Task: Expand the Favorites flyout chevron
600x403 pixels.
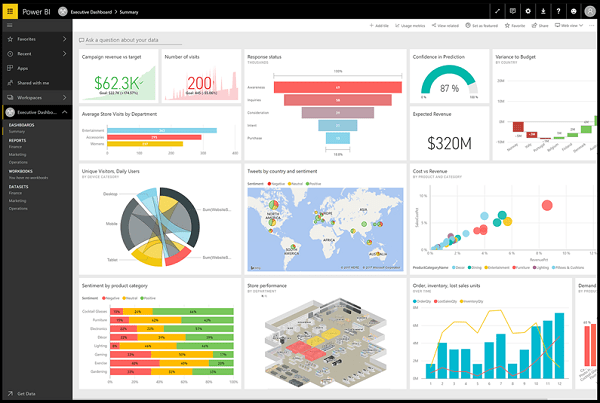Action: (64, 39)
